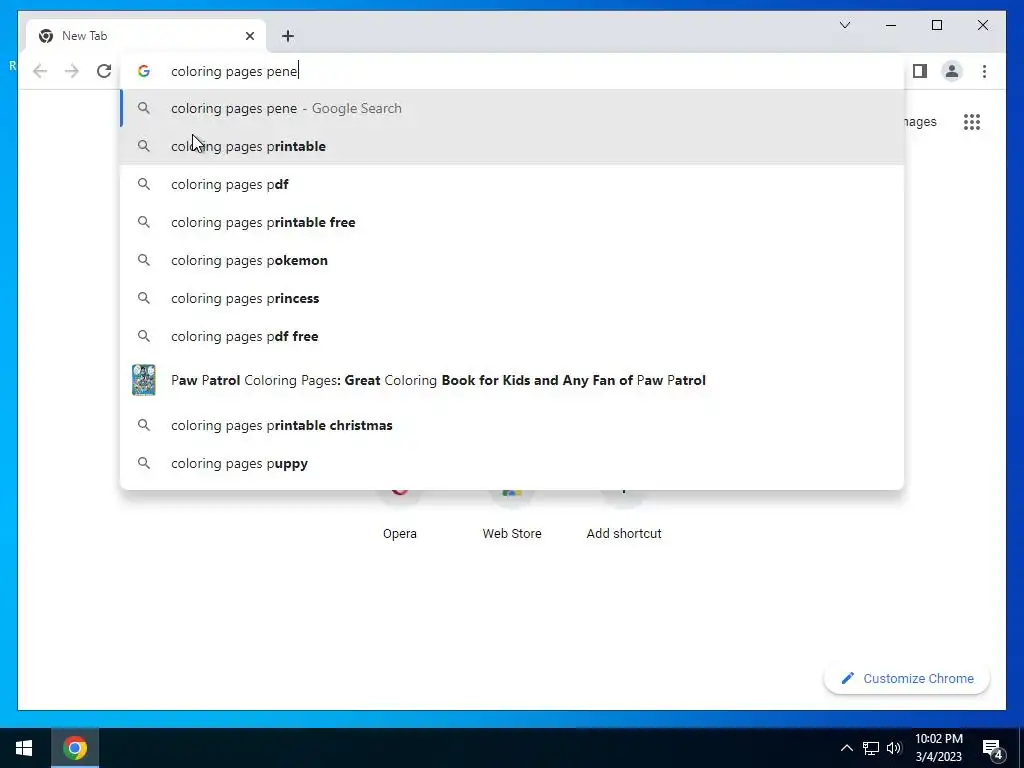Choose 'coloring pages princess' suggestion
This screenshot has height=768, width=1024.
point(513,298)
